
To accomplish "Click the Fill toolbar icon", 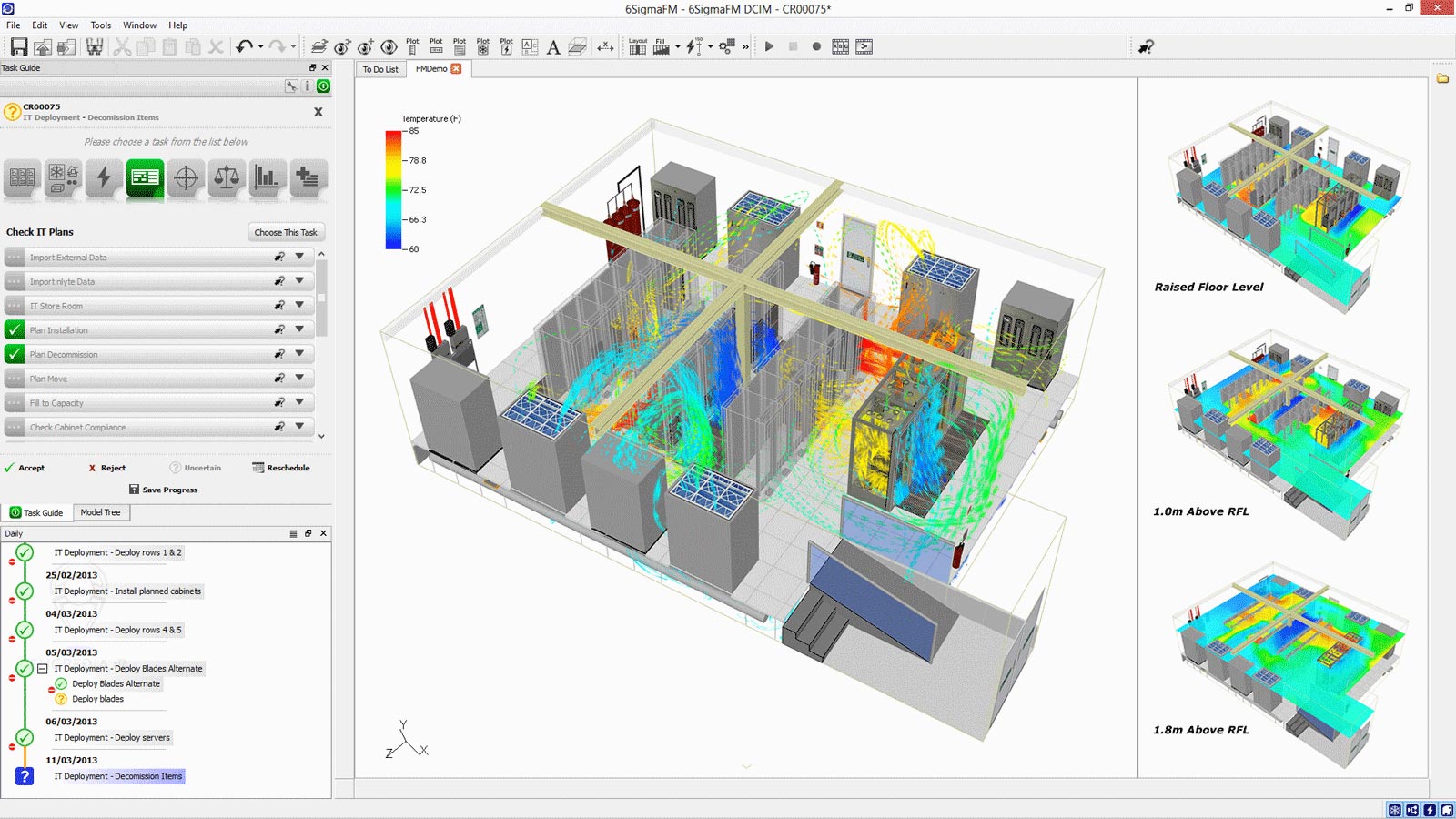I will pyautogui.click(x=662, y=46).
